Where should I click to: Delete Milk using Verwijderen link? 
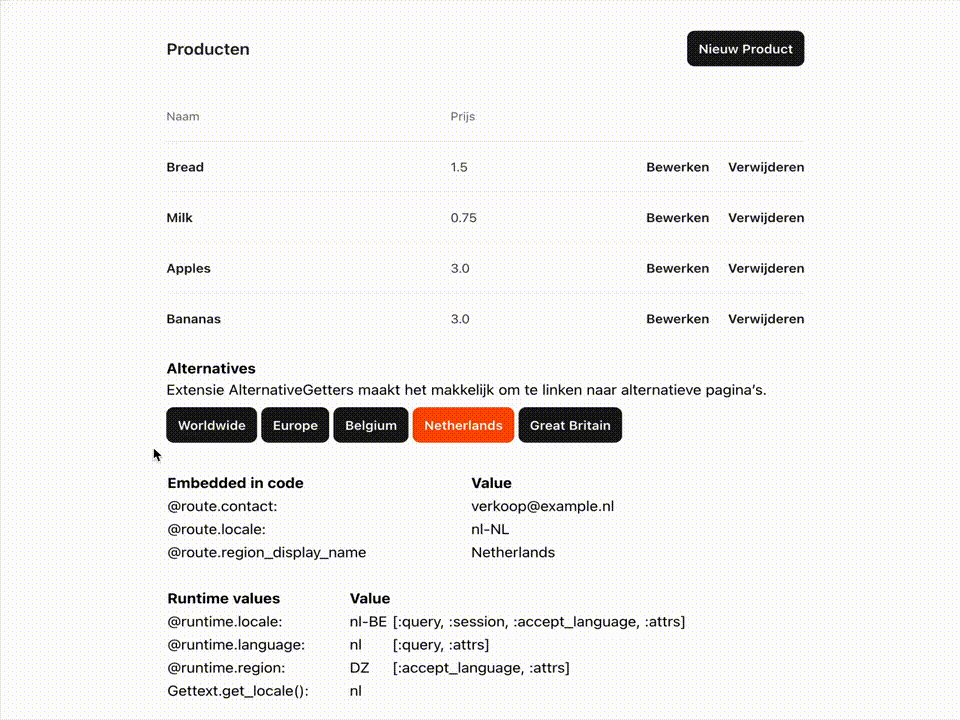pos(766,218)
